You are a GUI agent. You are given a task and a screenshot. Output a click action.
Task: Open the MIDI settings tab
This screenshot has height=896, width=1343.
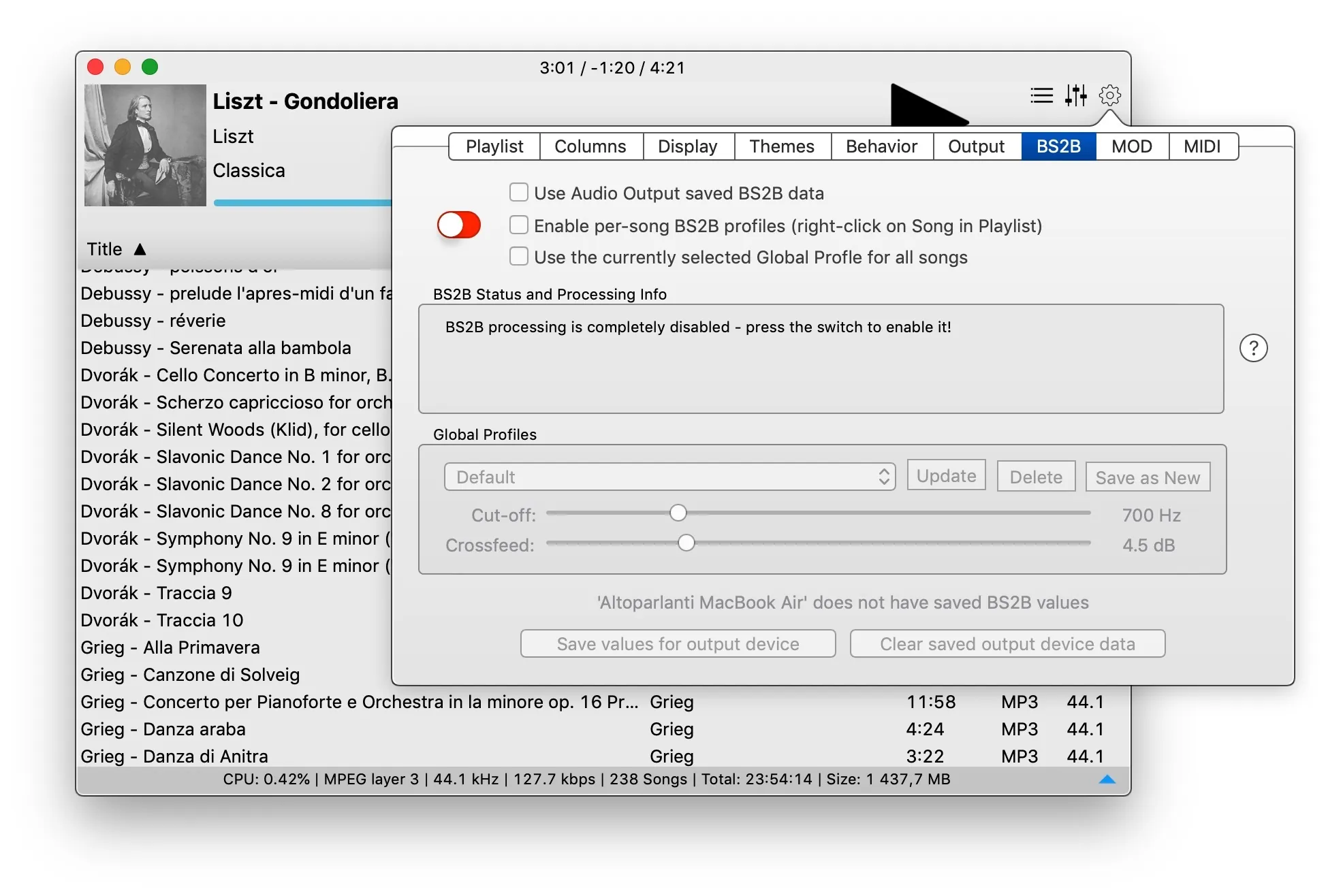pos(1203,146)
